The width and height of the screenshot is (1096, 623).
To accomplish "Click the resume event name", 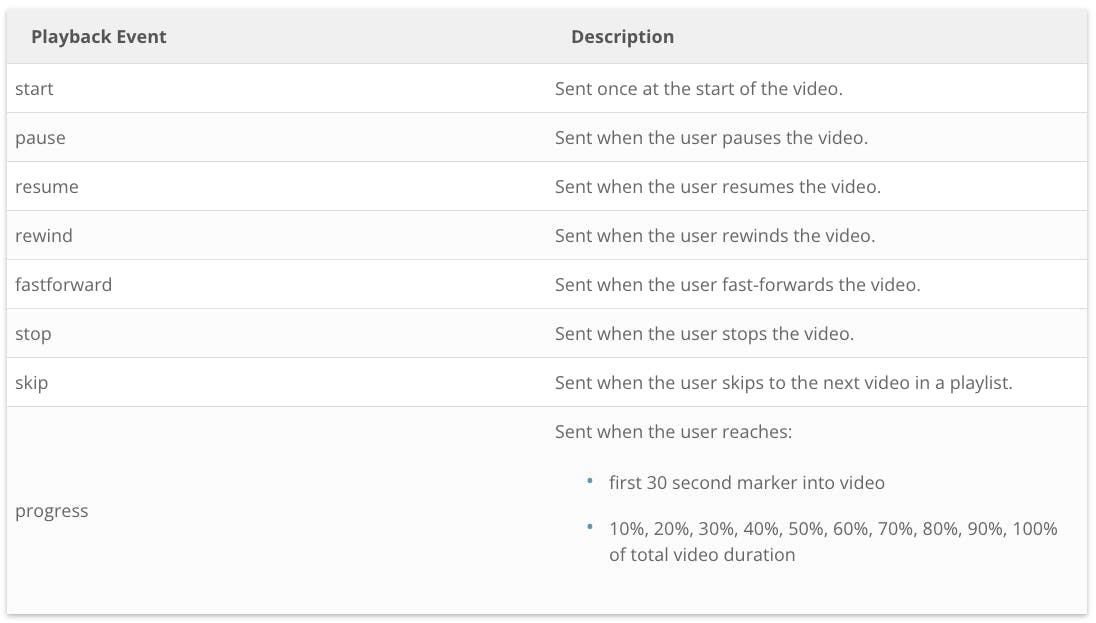I will pos(47,187).
